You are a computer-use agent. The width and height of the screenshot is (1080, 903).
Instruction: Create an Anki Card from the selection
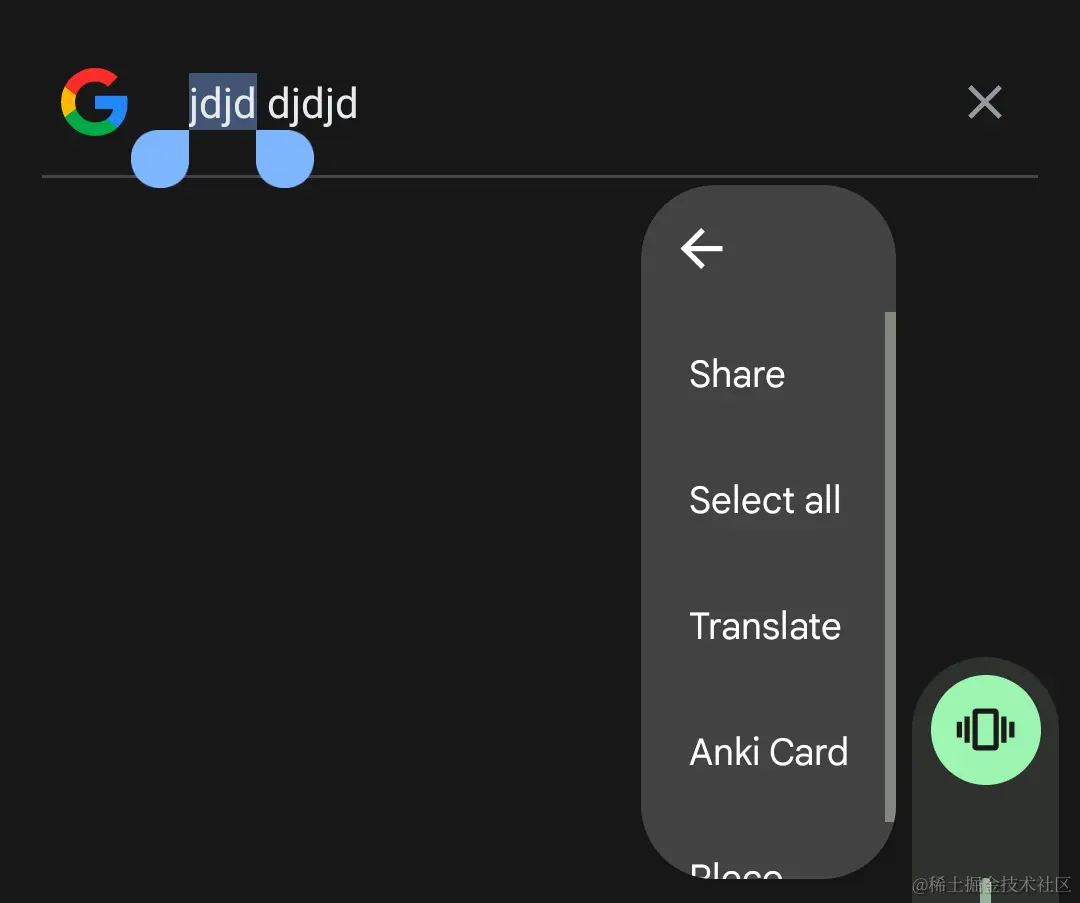pos(769,752)
